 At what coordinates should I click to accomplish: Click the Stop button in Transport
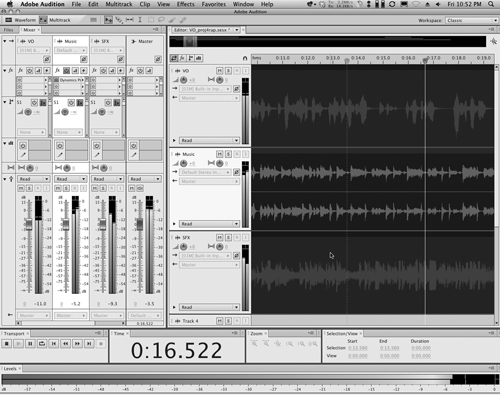click(7, 343)
